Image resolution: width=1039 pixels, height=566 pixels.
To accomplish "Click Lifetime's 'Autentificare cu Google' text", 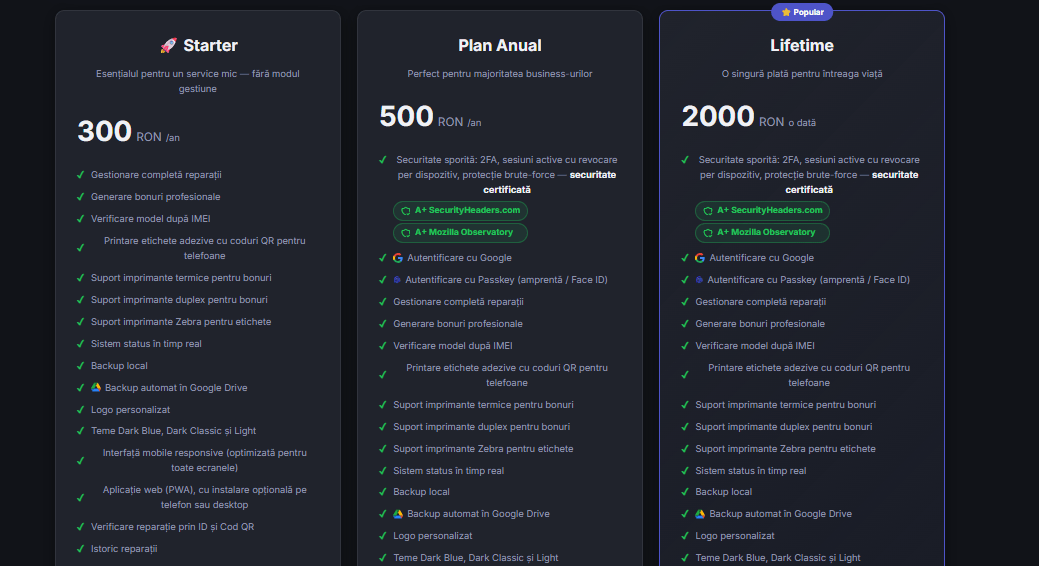I will click(x=761, y=258).
